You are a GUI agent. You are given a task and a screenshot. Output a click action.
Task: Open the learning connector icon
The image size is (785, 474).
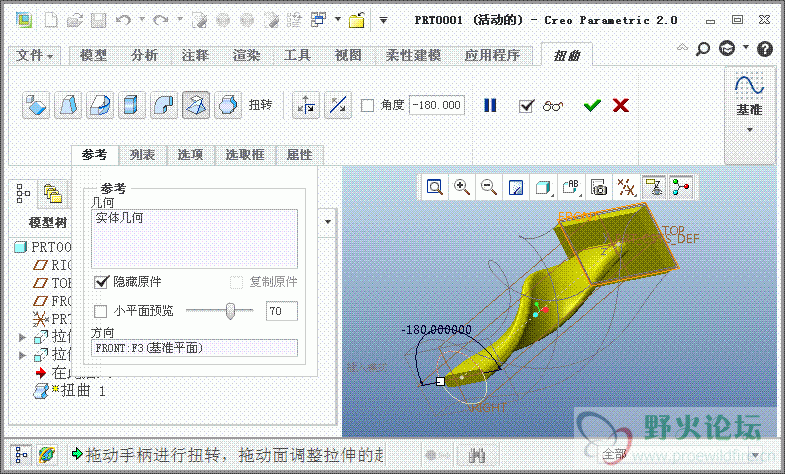pos(727,48)
